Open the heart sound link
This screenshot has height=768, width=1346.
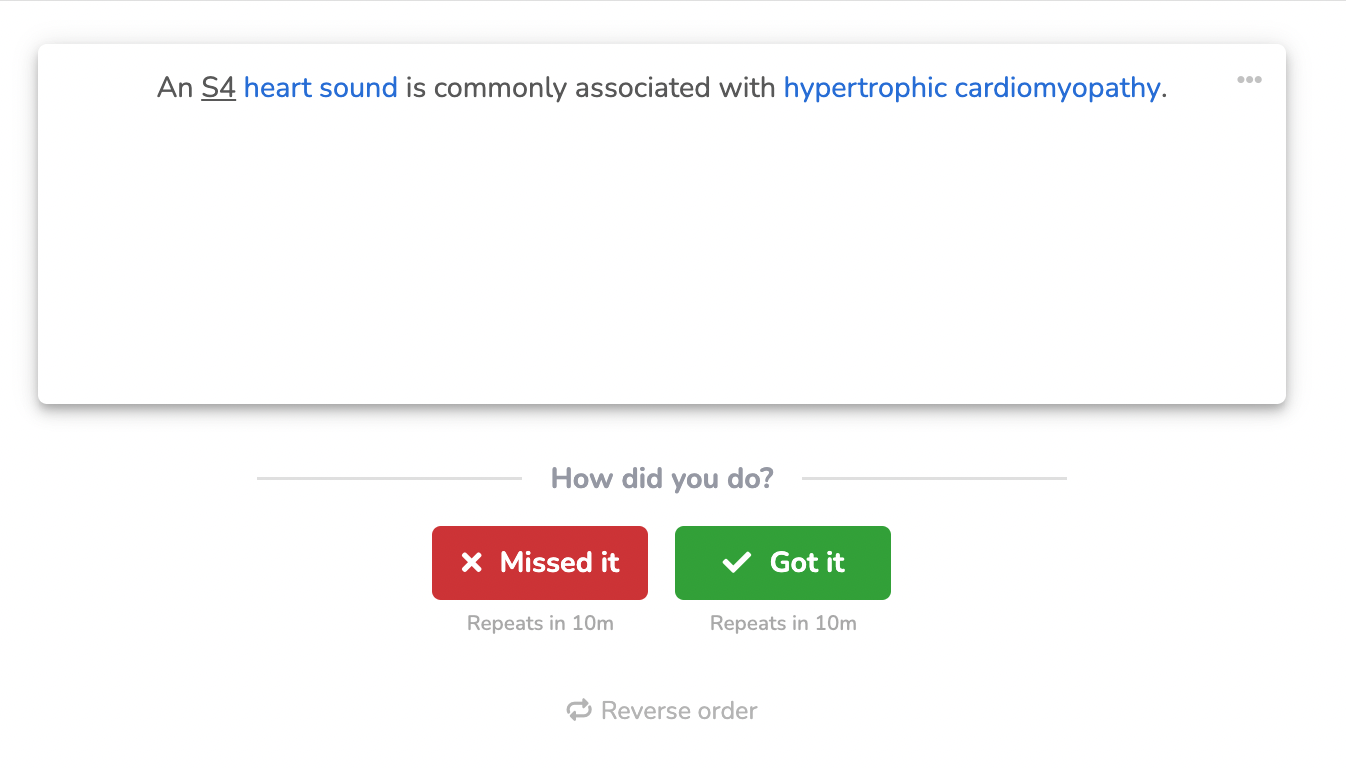(320, 88)
